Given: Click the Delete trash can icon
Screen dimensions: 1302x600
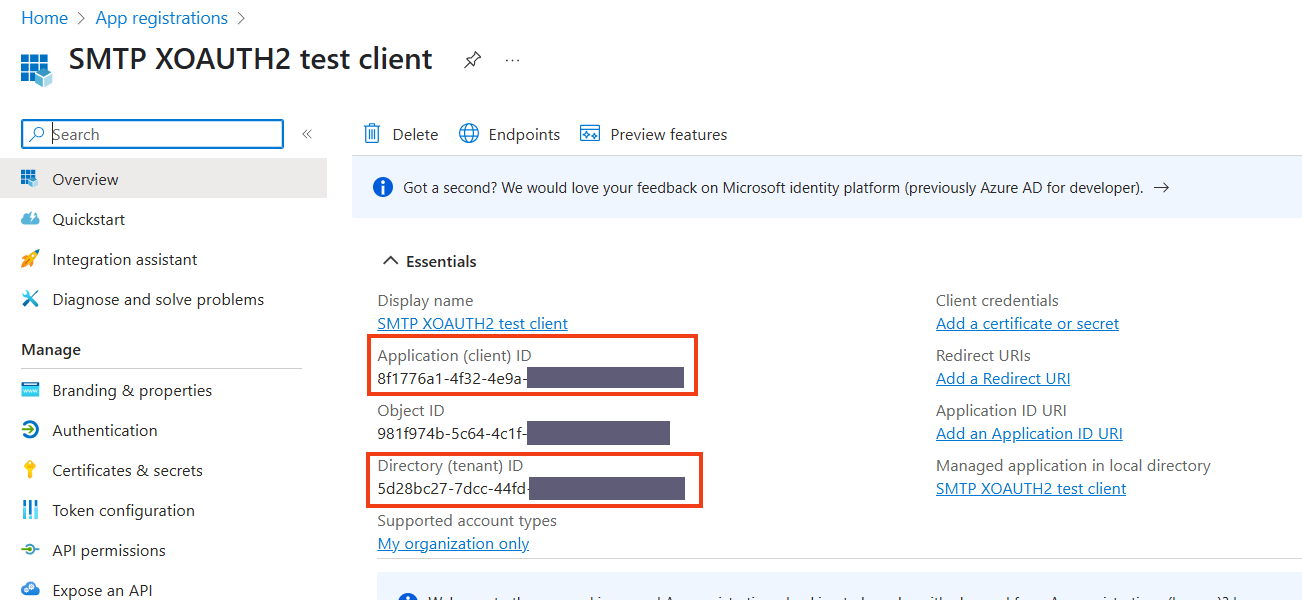Looking at the screenshot, I should click(x=372, y=134).
